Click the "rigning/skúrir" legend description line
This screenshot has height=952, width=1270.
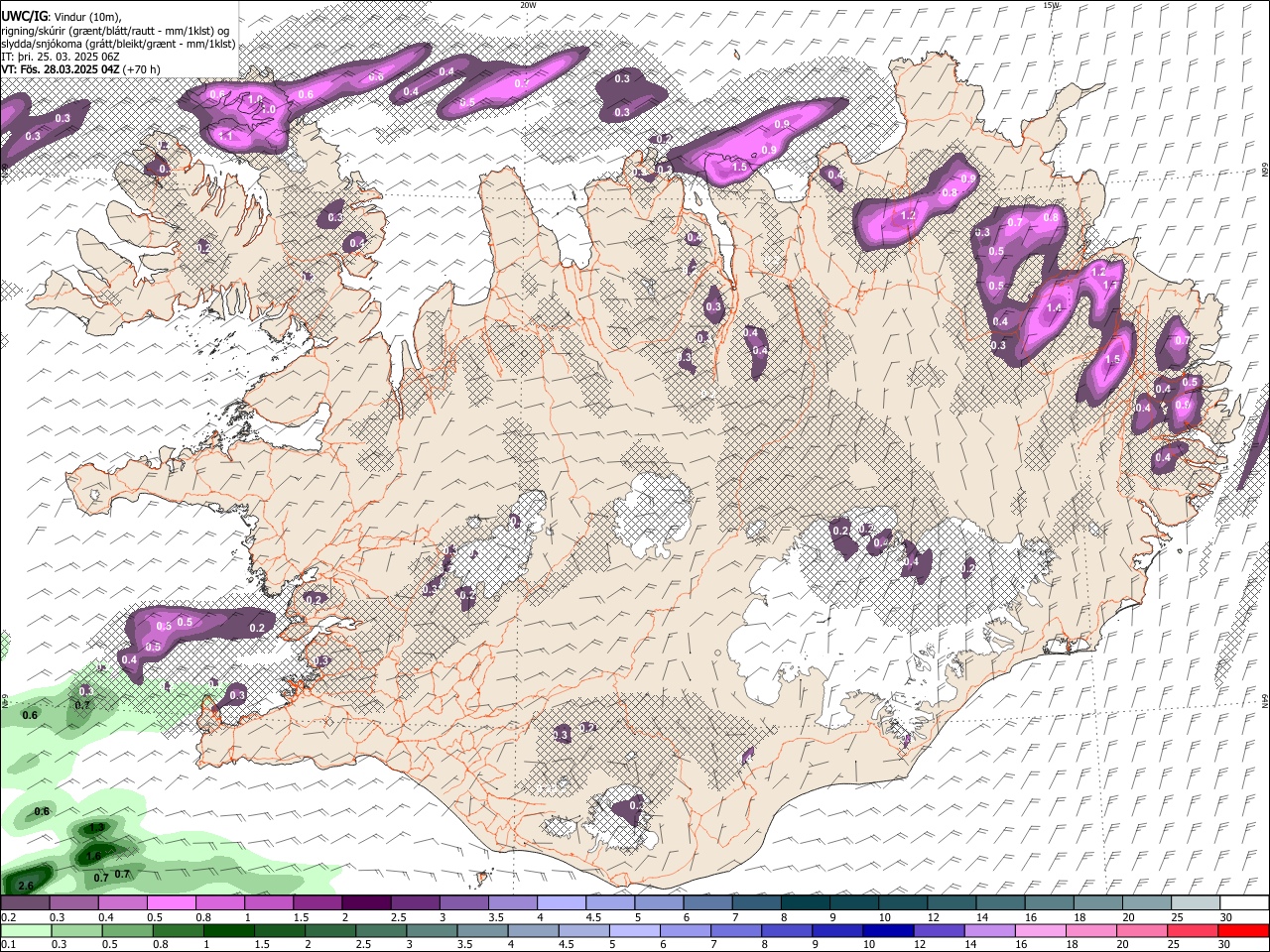(x=115, y=31)
